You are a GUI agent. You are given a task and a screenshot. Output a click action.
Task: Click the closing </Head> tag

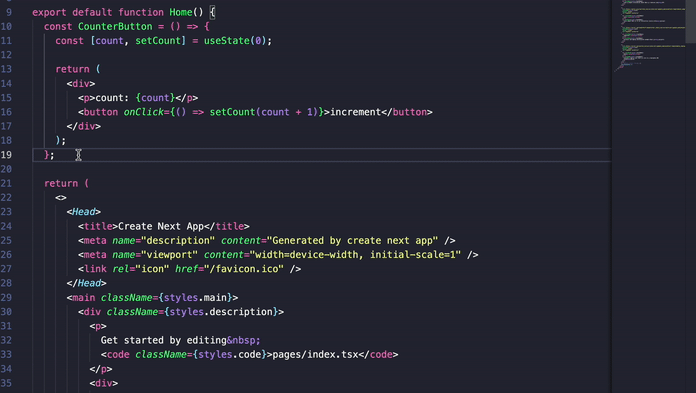pyautogui.click(x=87, y=283)
